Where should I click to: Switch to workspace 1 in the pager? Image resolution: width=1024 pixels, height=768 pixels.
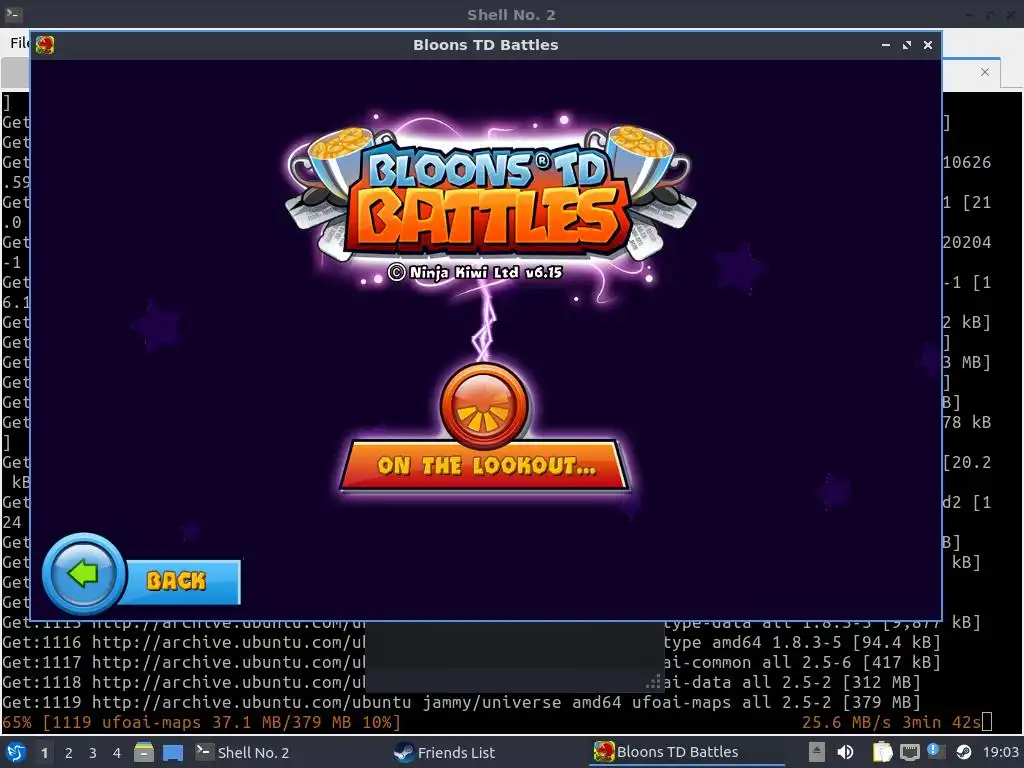pyautogui.click(x=44, y=753)
